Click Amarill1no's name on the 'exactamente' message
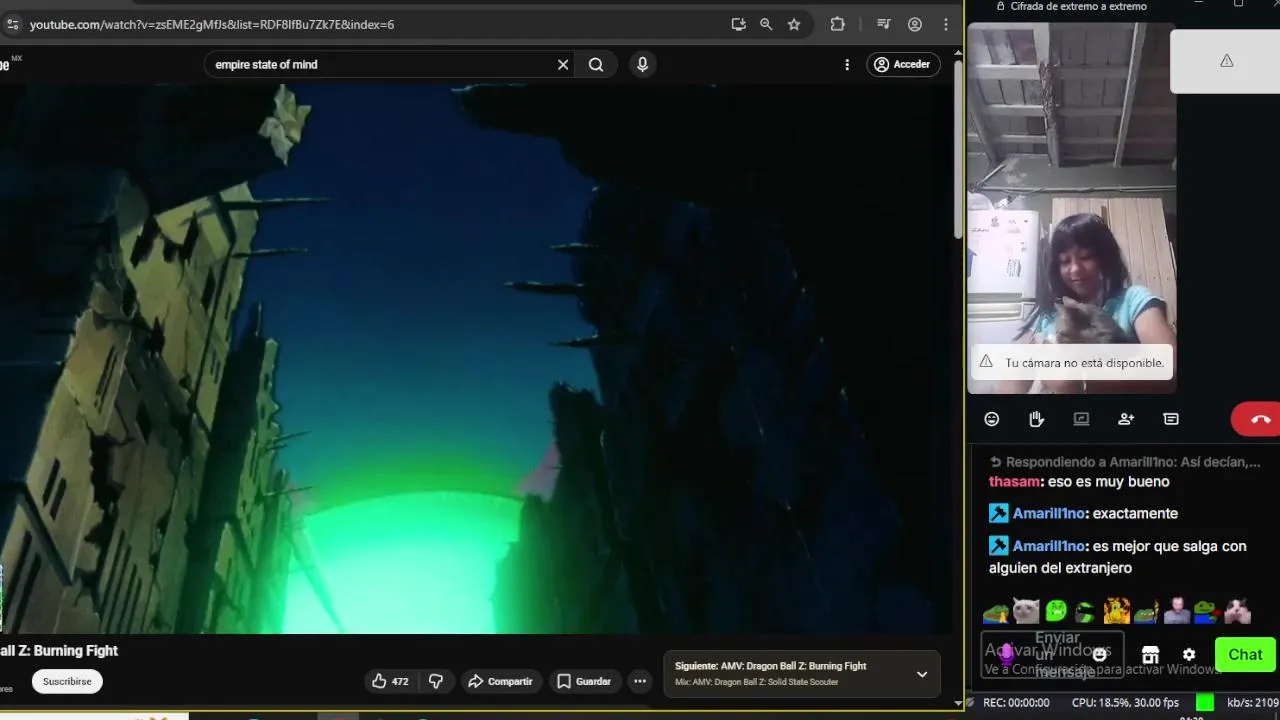Screen dimensions: 1280x720 [1048, 513]
